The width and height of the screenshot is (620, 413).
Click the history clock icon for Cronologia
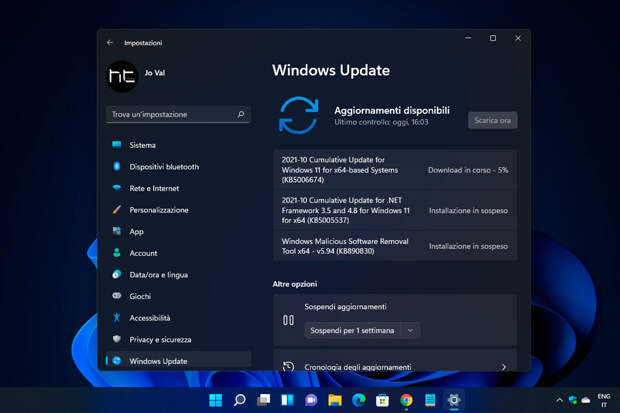pyautogui.click(x=288, y=366)
